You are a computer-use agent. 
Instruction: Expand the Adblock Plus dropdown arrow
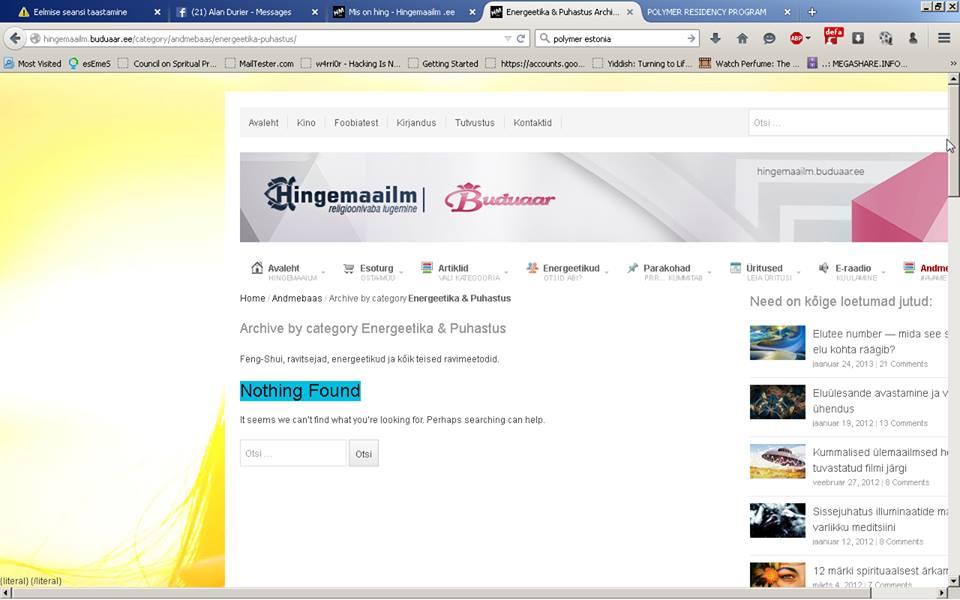(808, 38)
